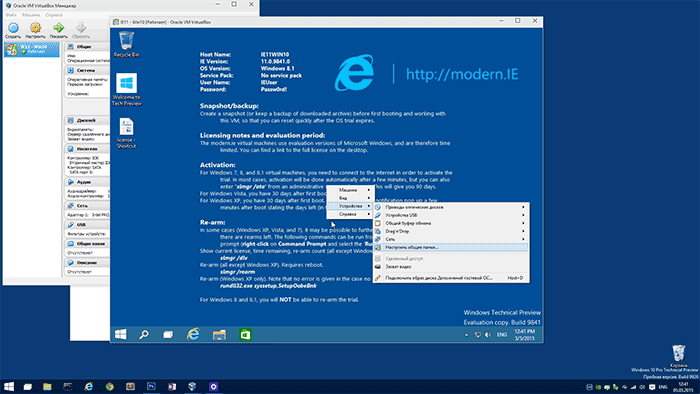Viewport: 700px width, 394px height.
Task: Open Общий буфер обмена submenu
Action: (451, 223)
